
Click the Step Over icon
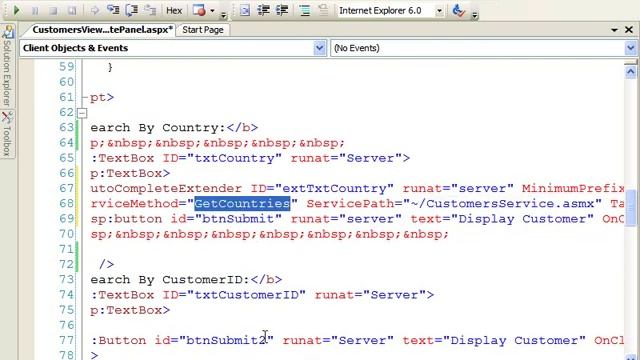pos(131,11)
